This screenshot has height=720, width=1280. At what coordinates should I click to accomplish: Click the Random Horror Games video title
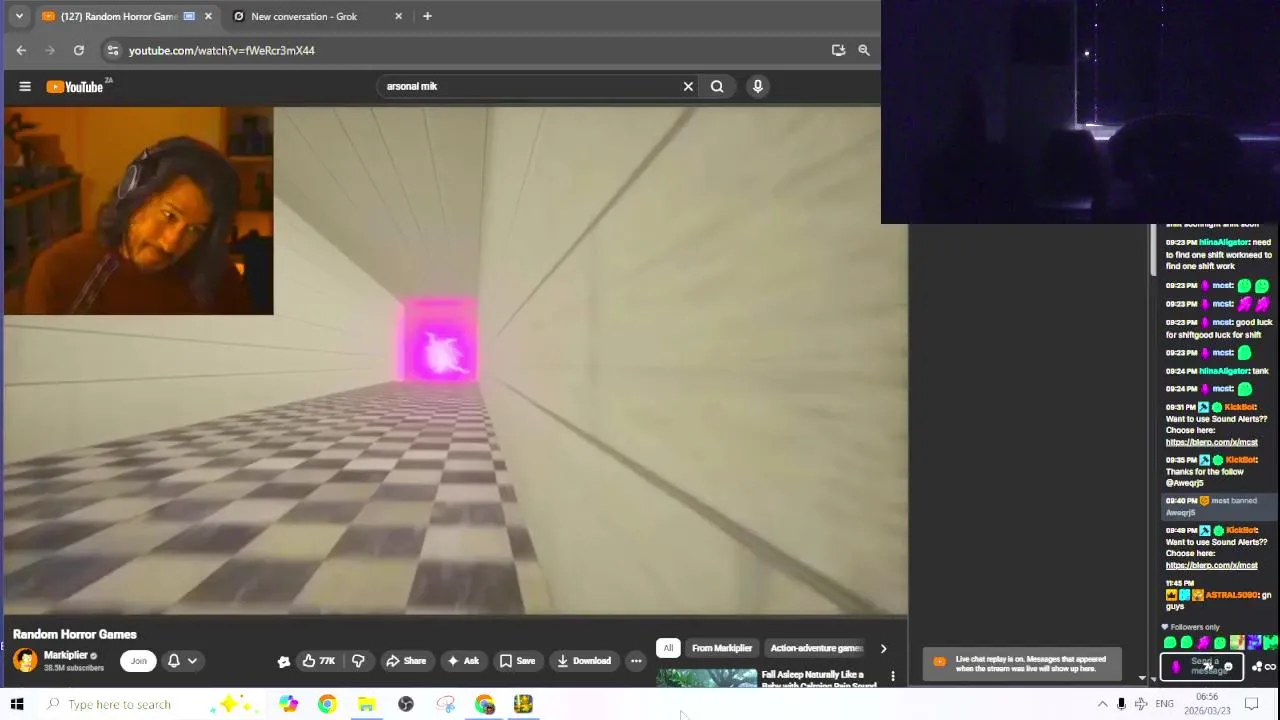75,634
